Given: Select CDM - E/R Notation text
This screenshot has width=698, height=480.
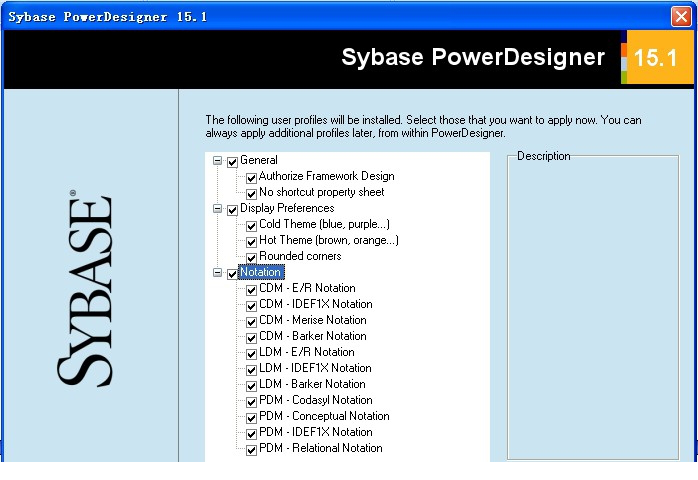Looking at the screenshot, I should tap(307, 289).
